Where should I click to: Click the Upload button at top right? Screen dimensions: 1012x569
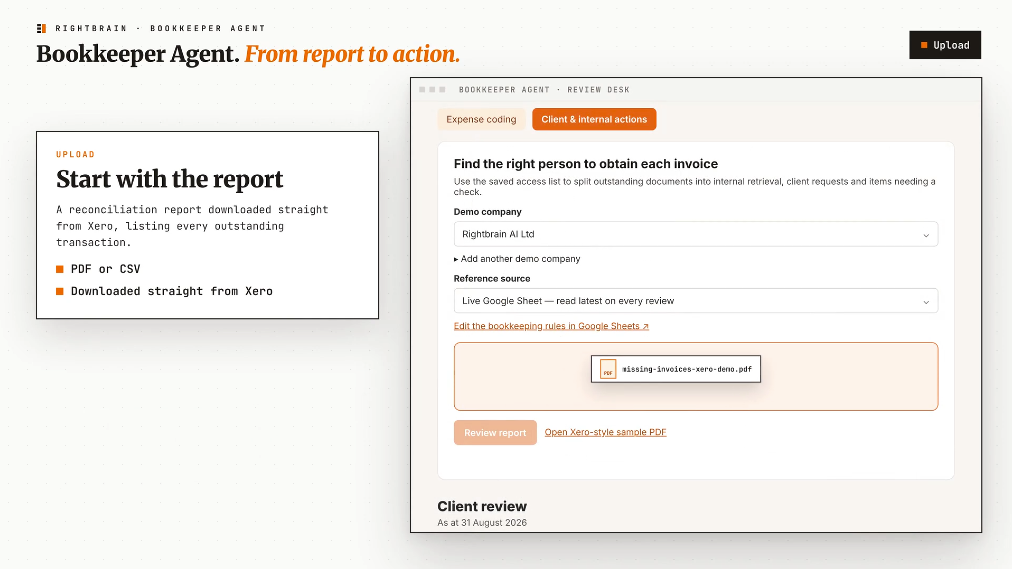point(945,45)
